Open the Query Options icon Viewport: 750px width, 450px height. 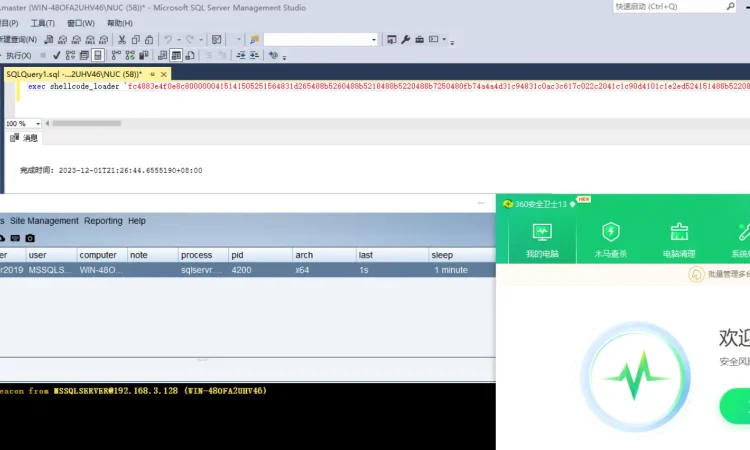tap(84, 55)
